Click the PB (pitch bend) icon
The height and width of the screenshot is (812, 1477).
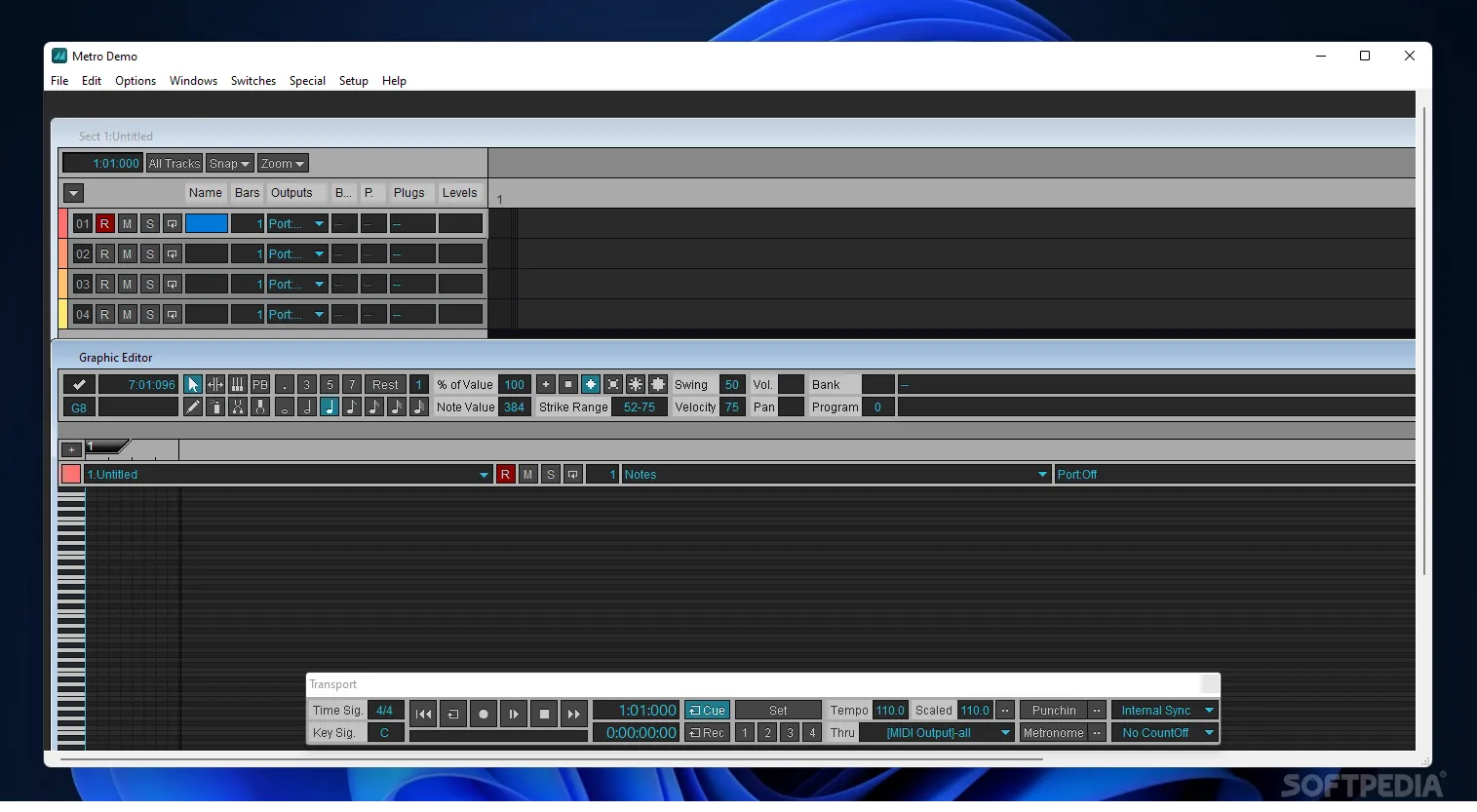click(259, 384)
